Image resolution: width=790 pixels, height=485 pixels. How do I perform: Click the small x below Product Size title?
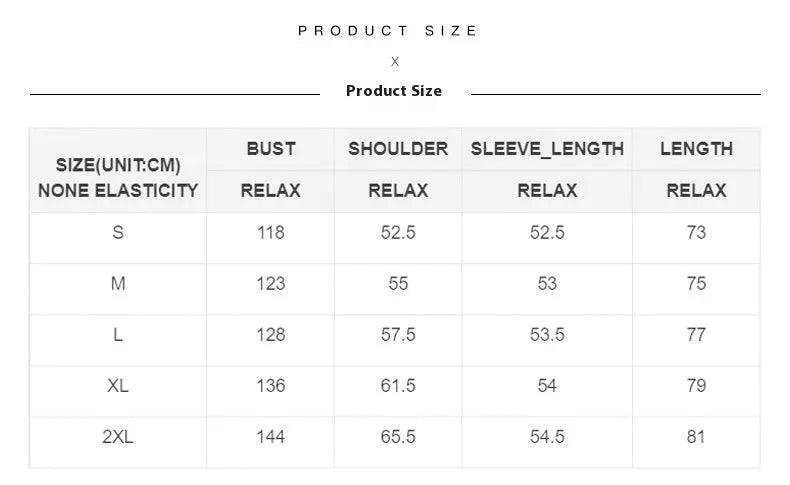[x=395, y=62]
